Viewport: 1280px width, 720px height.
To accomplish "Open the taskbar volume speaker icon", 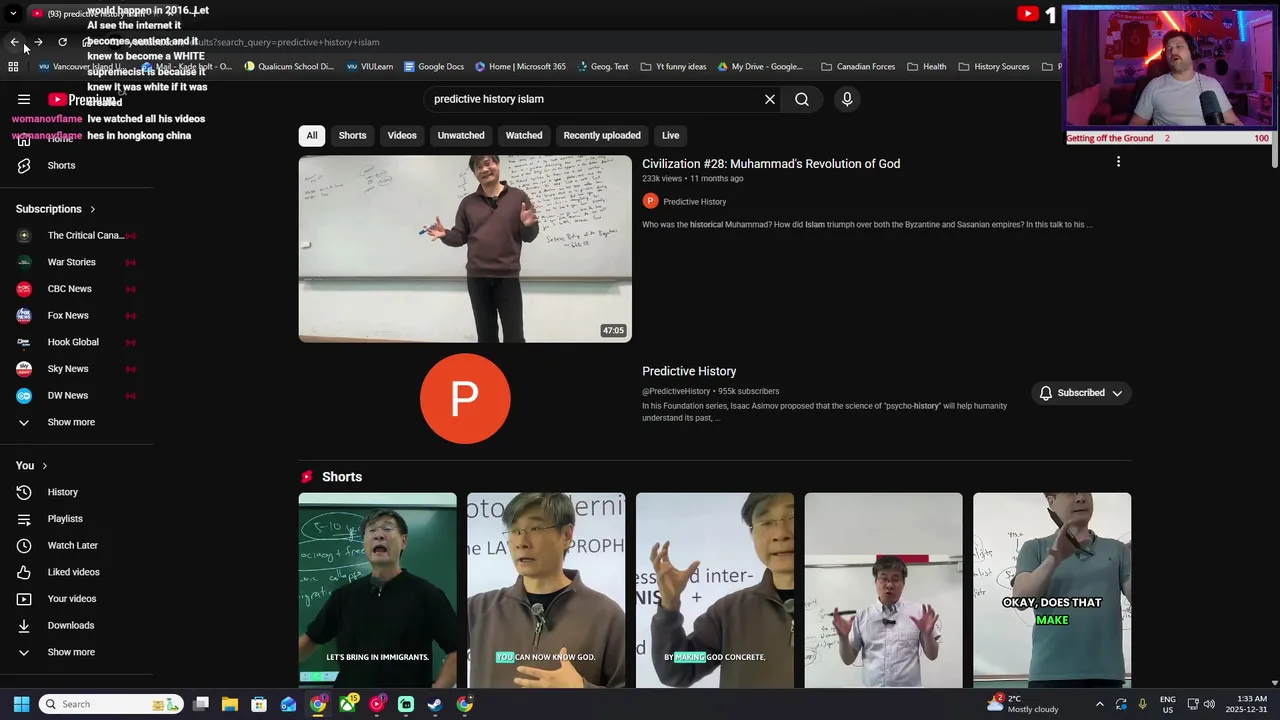I will point(1209,704).
